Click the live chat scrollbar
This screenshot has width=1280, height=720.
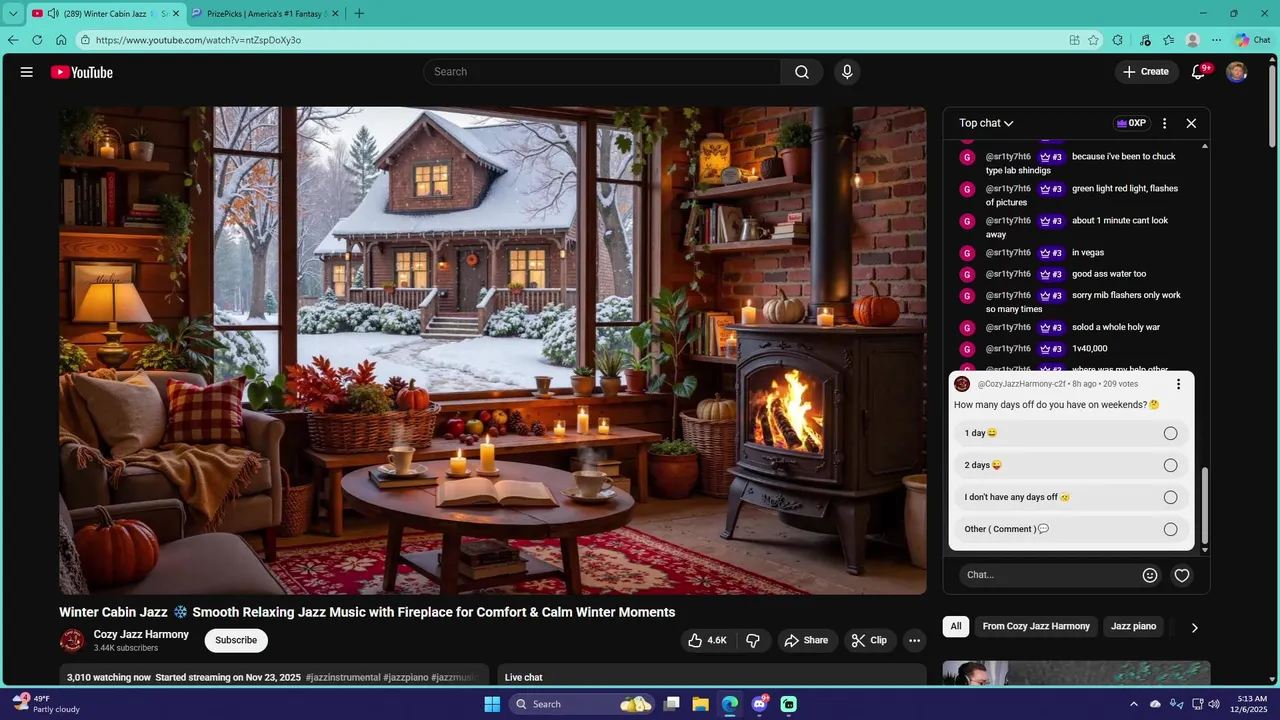point(1205,505)
